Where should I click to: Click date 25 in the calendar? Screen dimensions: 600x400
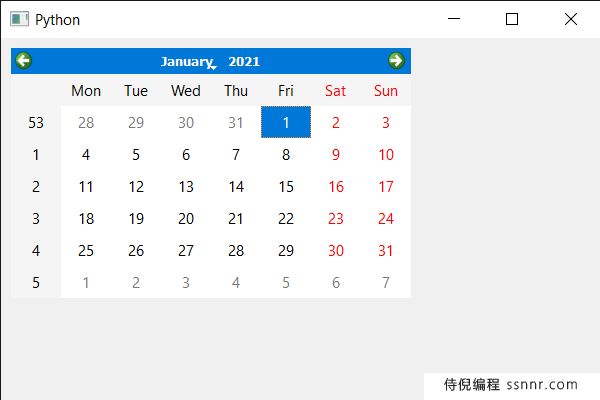pos(86,250)
